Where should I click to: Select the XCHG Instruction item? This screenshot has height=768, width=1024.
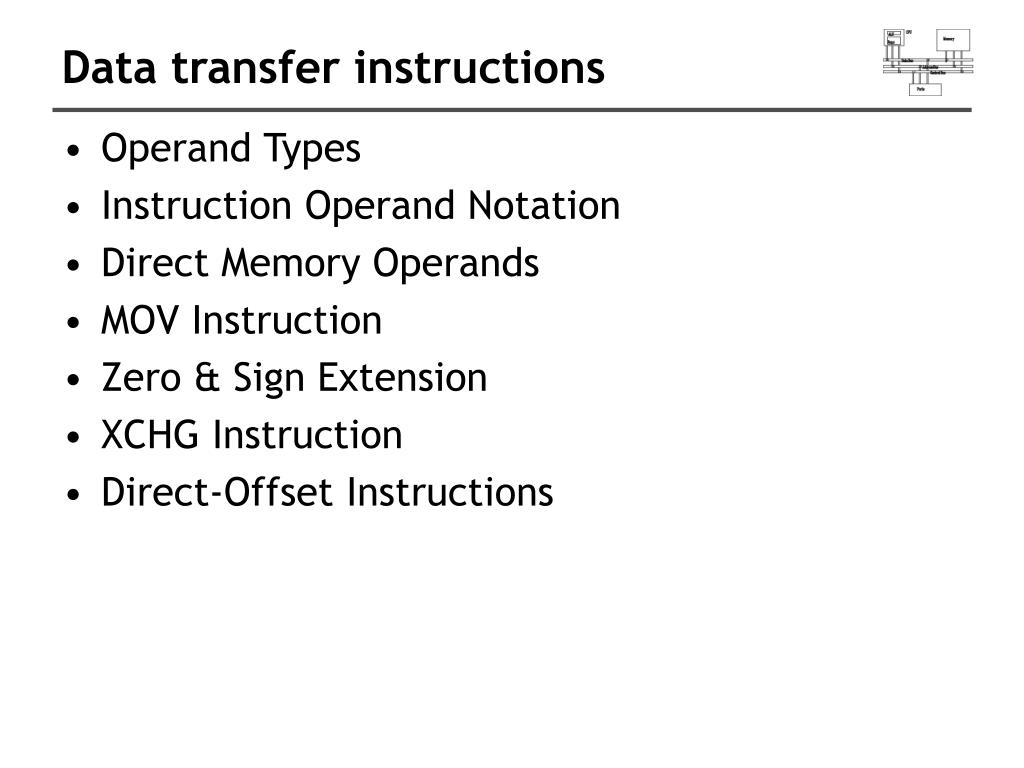(x=251, y=435)
